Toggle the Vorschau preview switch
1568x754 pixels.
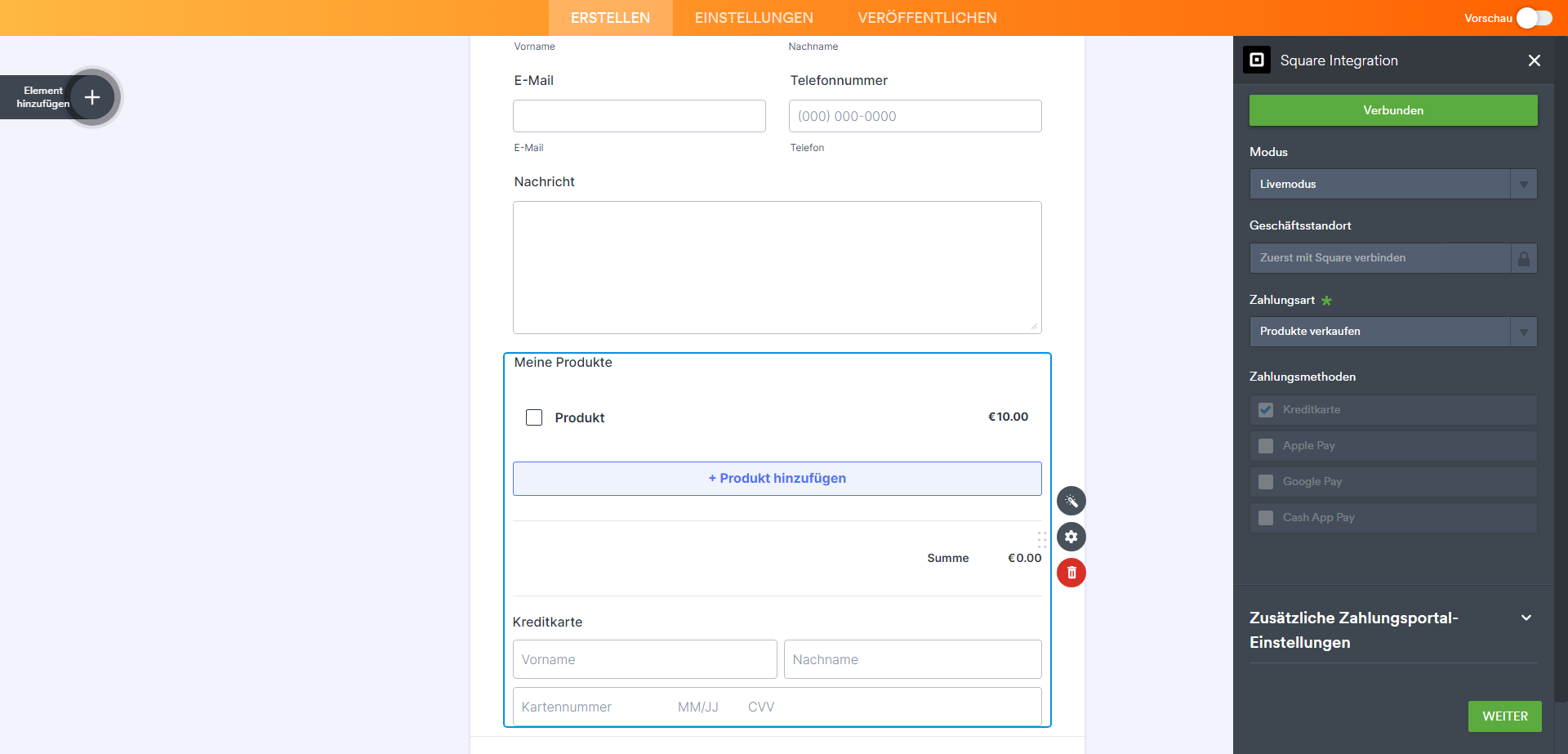pyautogui.click(x=1534, y=18)
